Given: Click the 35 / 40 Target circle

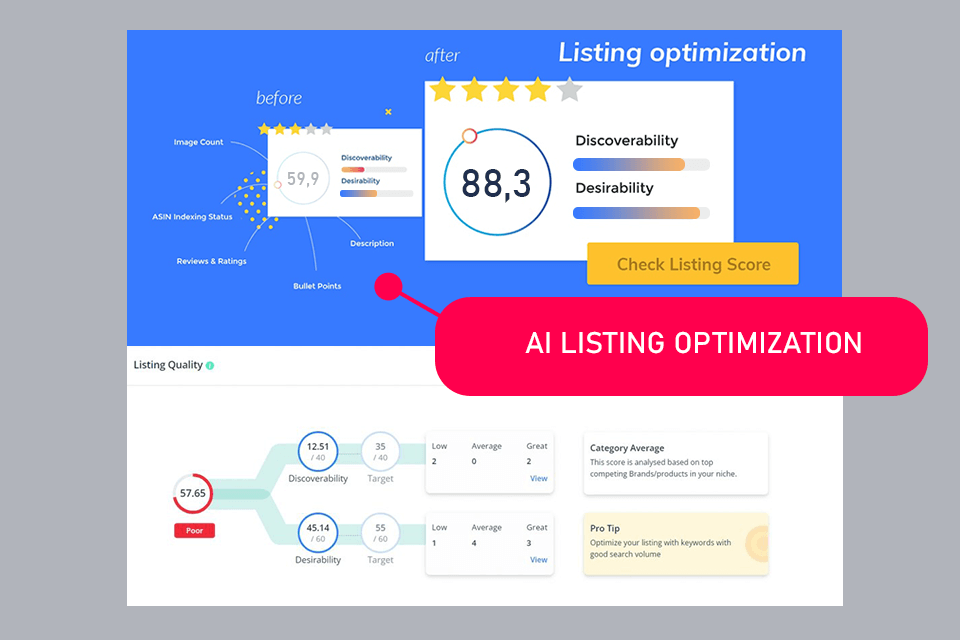Looking at the screenshot, I should (380, 452).
